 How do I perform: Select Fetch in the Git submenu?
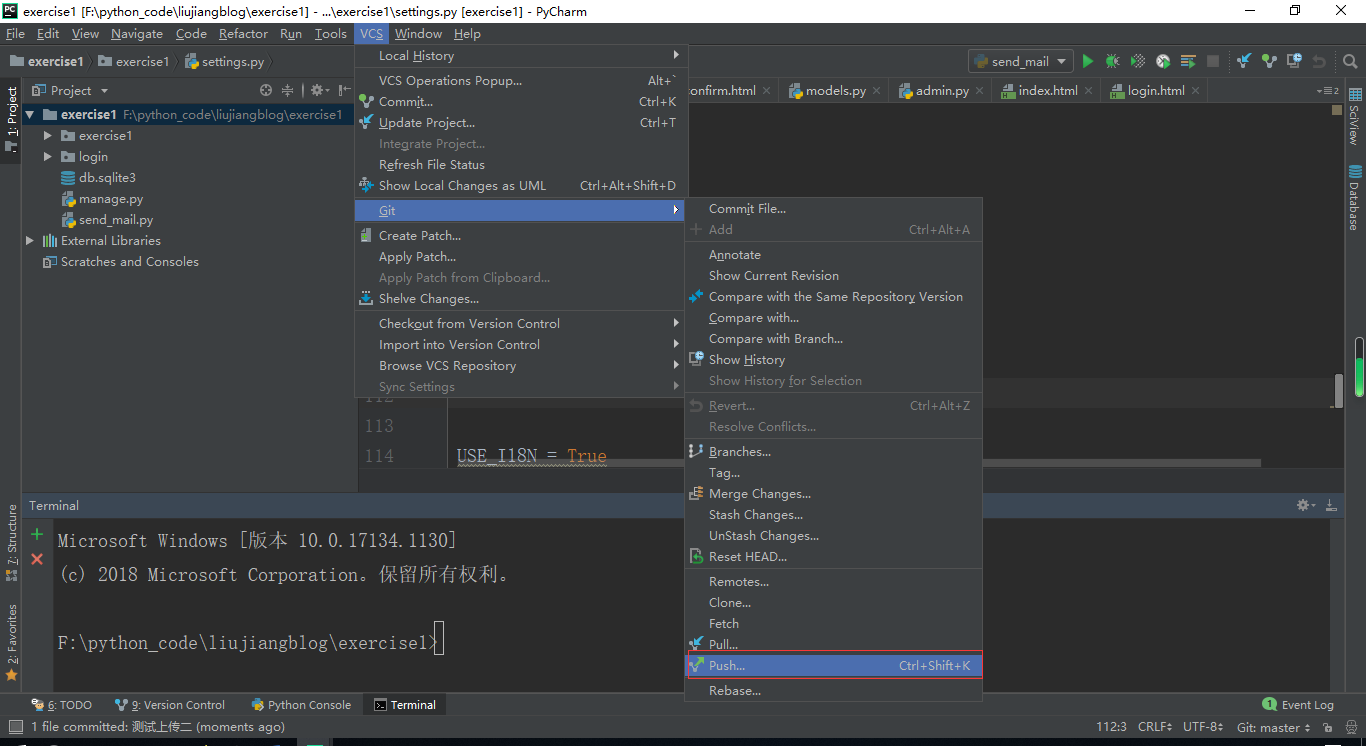834,624
